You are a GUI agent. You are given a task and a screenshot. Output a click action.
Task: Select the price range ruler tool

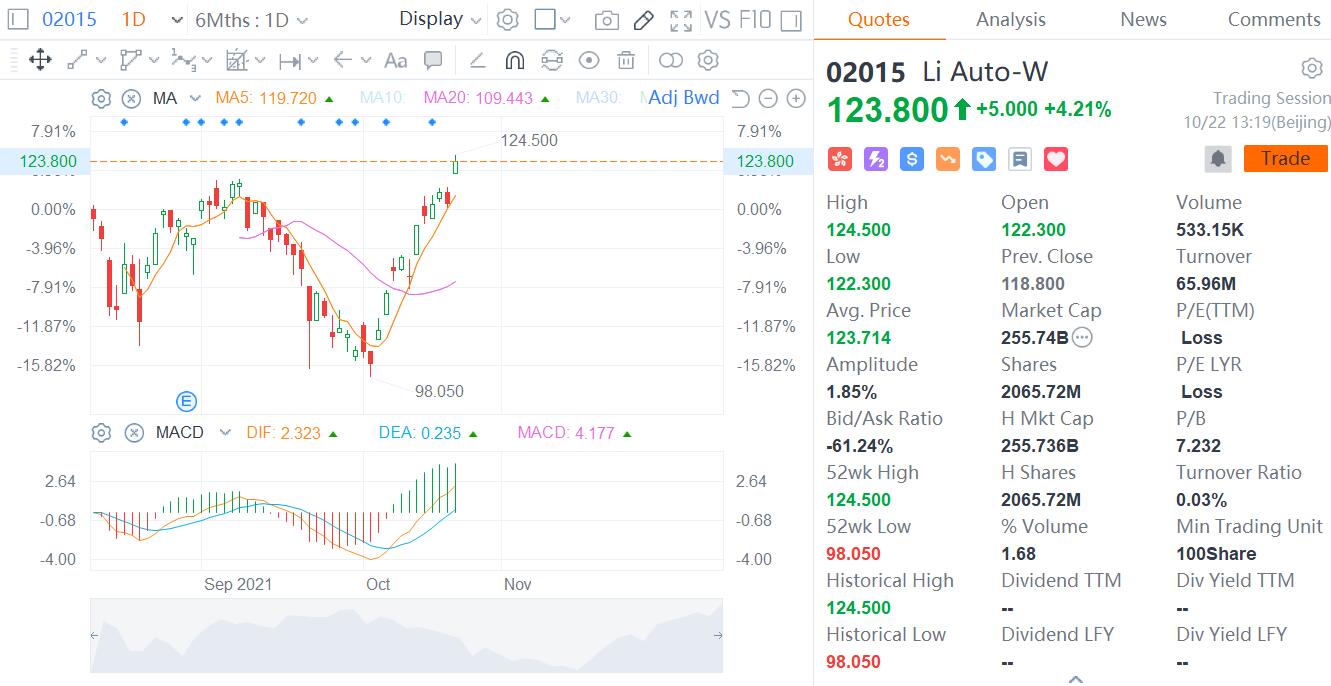tap(290, 61)
